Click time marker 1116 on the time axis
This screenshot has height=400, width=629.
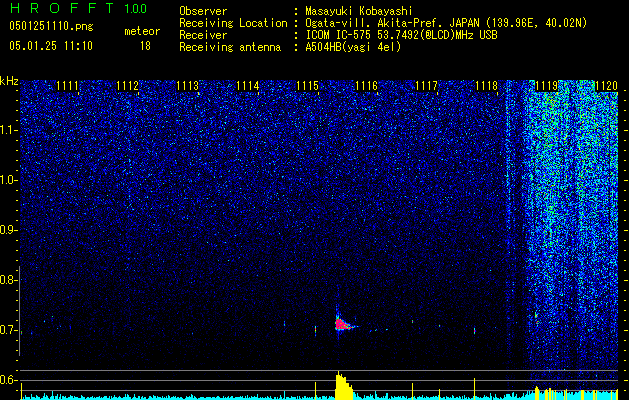coord(367,86)
